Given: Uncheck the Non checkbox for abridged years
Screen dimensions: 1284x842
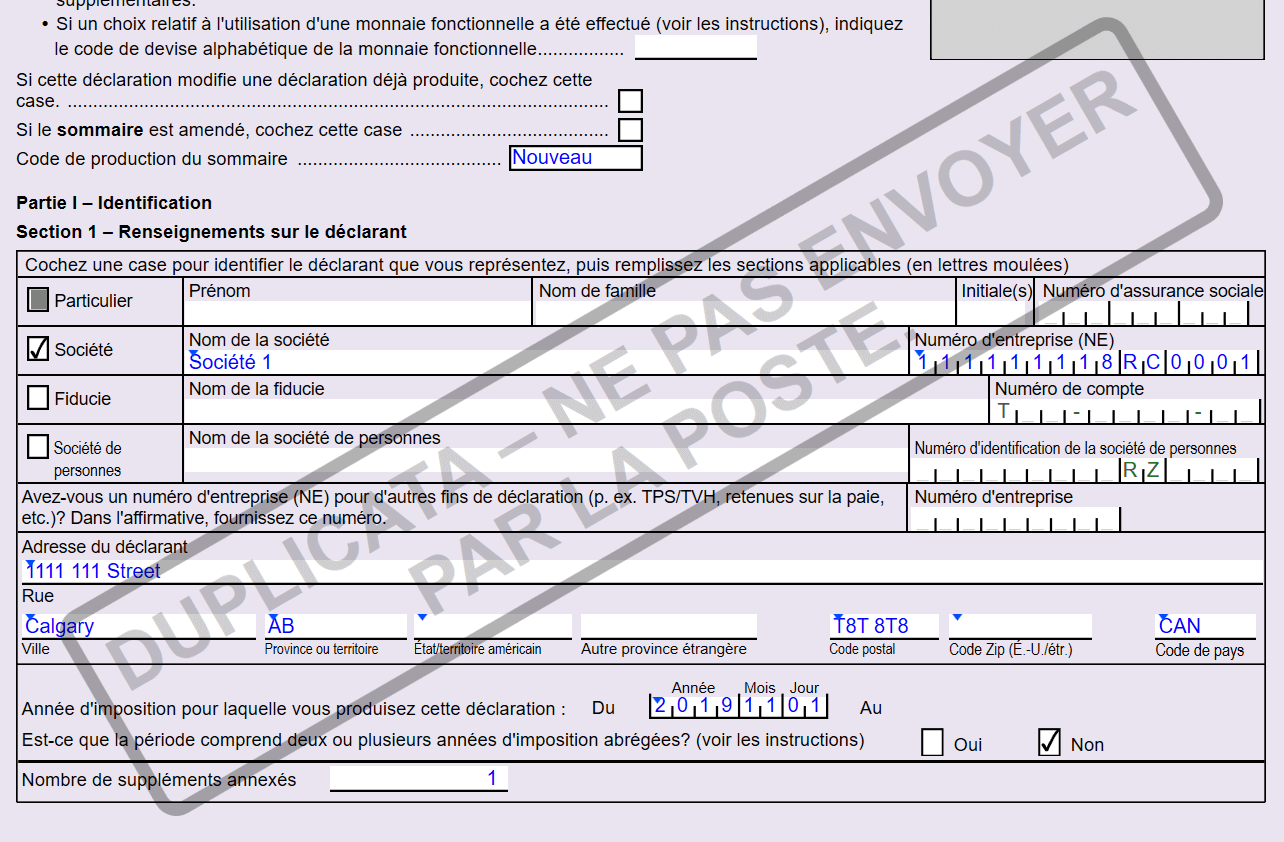Looking at the screenshot, I should pos(1049,743).
